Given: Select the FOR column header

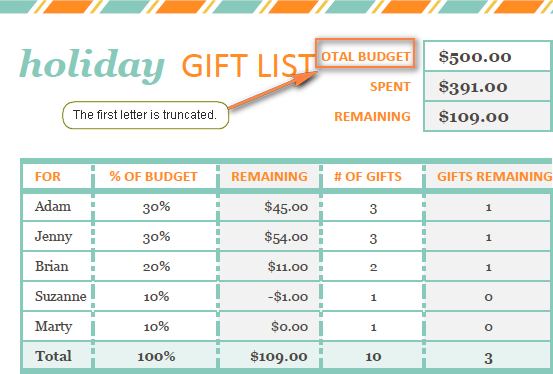Looking at the screenshot, I should click(x=57, y=176).
